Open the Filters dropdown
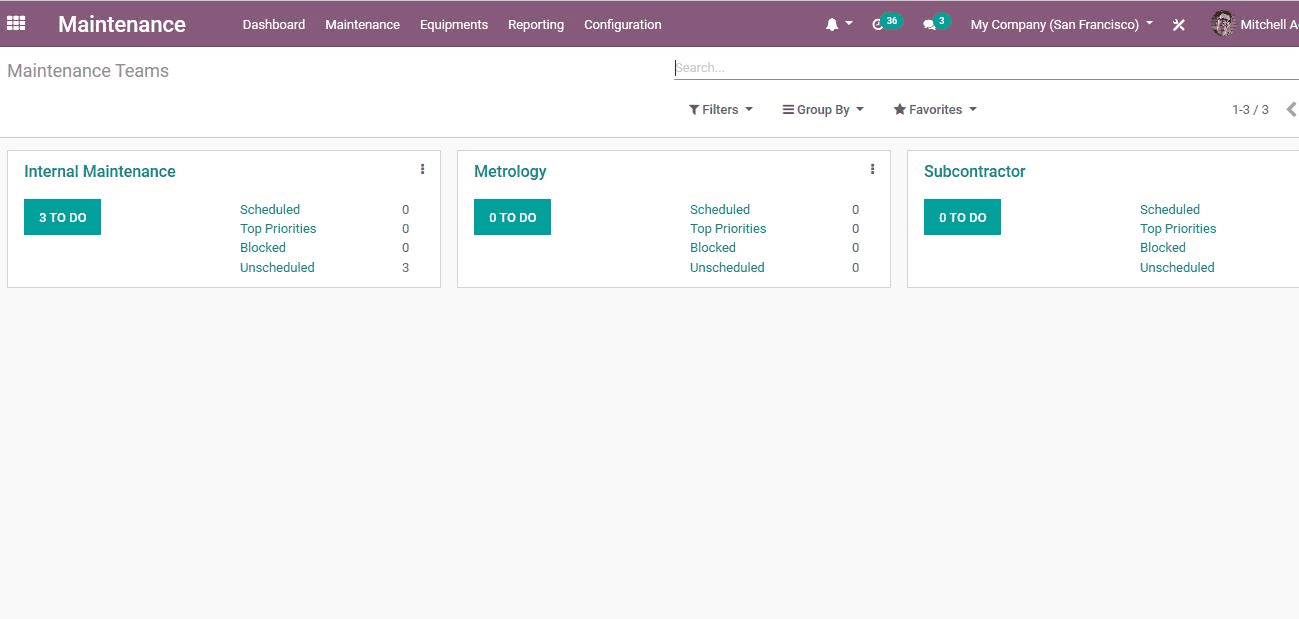 pos(720,110)
